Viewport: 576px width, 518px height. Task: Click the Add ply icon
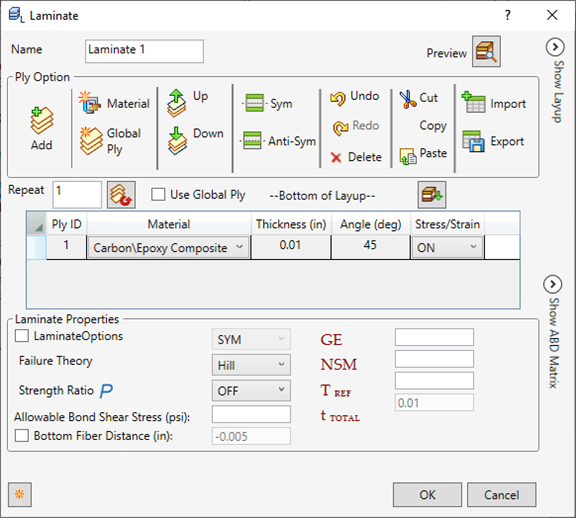[42, 120]
